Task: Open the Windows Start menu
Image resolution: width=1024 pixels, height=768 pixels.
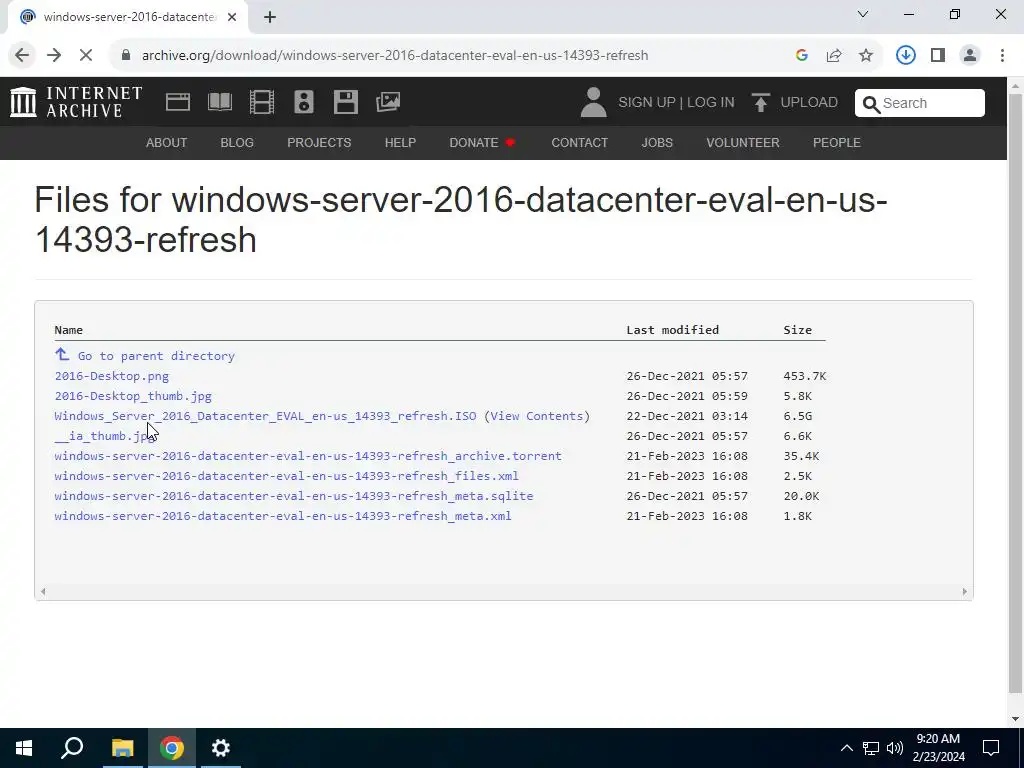Action: tap(24, 748)
